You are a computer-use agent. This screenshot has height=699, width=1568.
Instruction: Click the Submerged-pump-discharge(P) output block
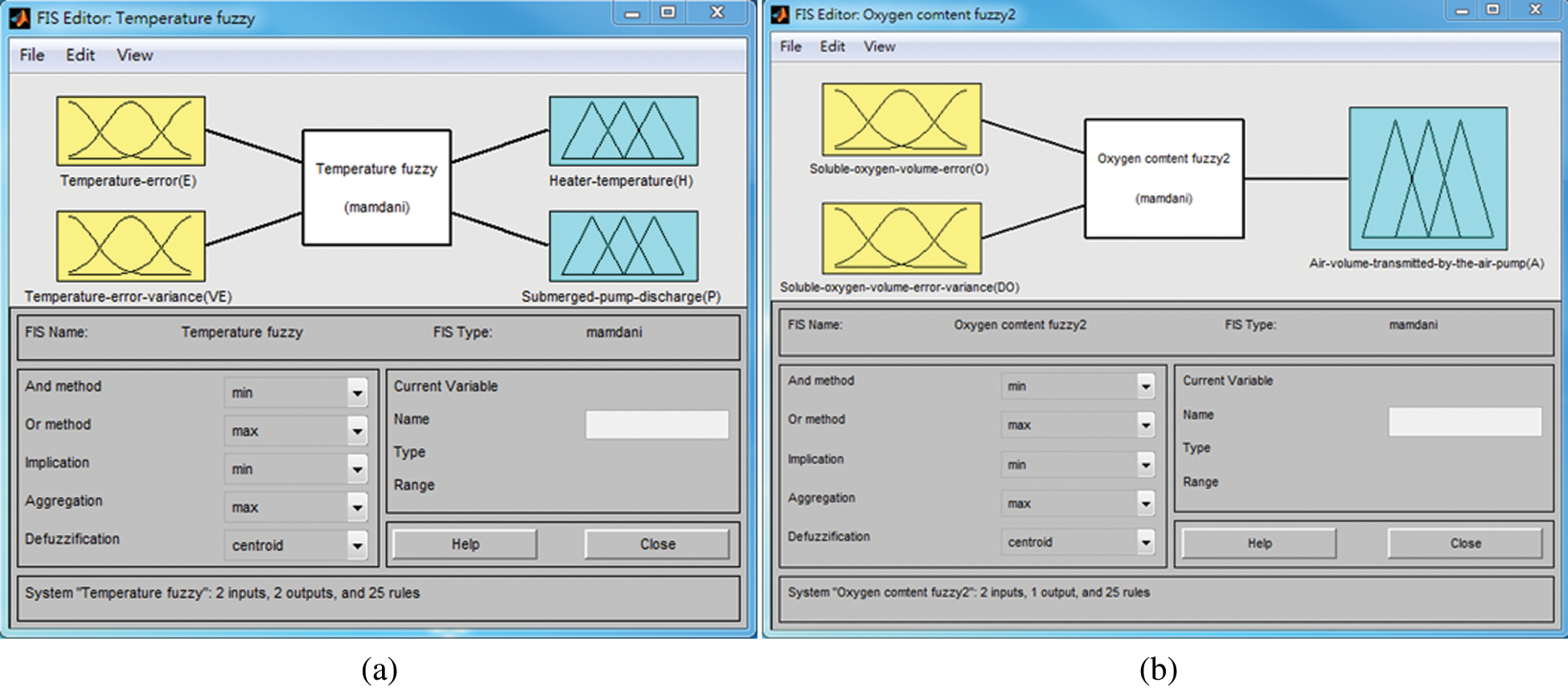623,246
